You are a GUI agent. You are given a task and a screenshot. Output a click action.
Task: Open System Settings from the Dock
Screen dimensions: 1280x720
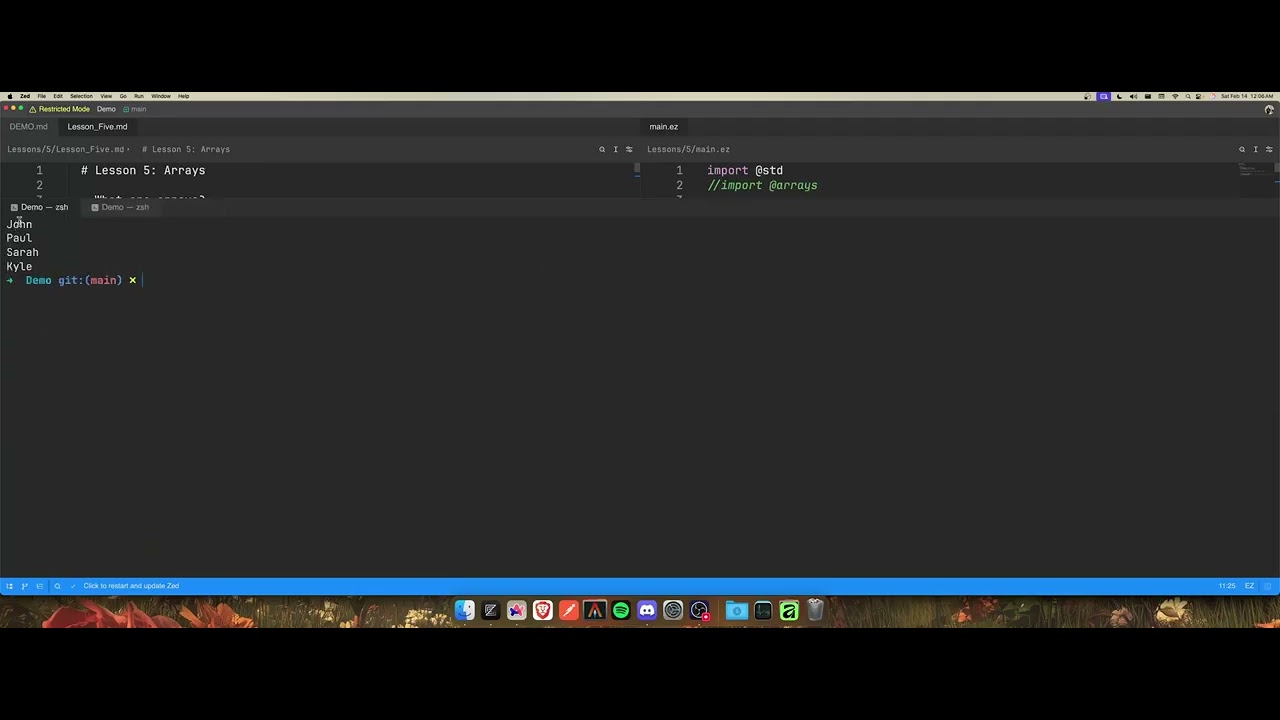point(673,610)
